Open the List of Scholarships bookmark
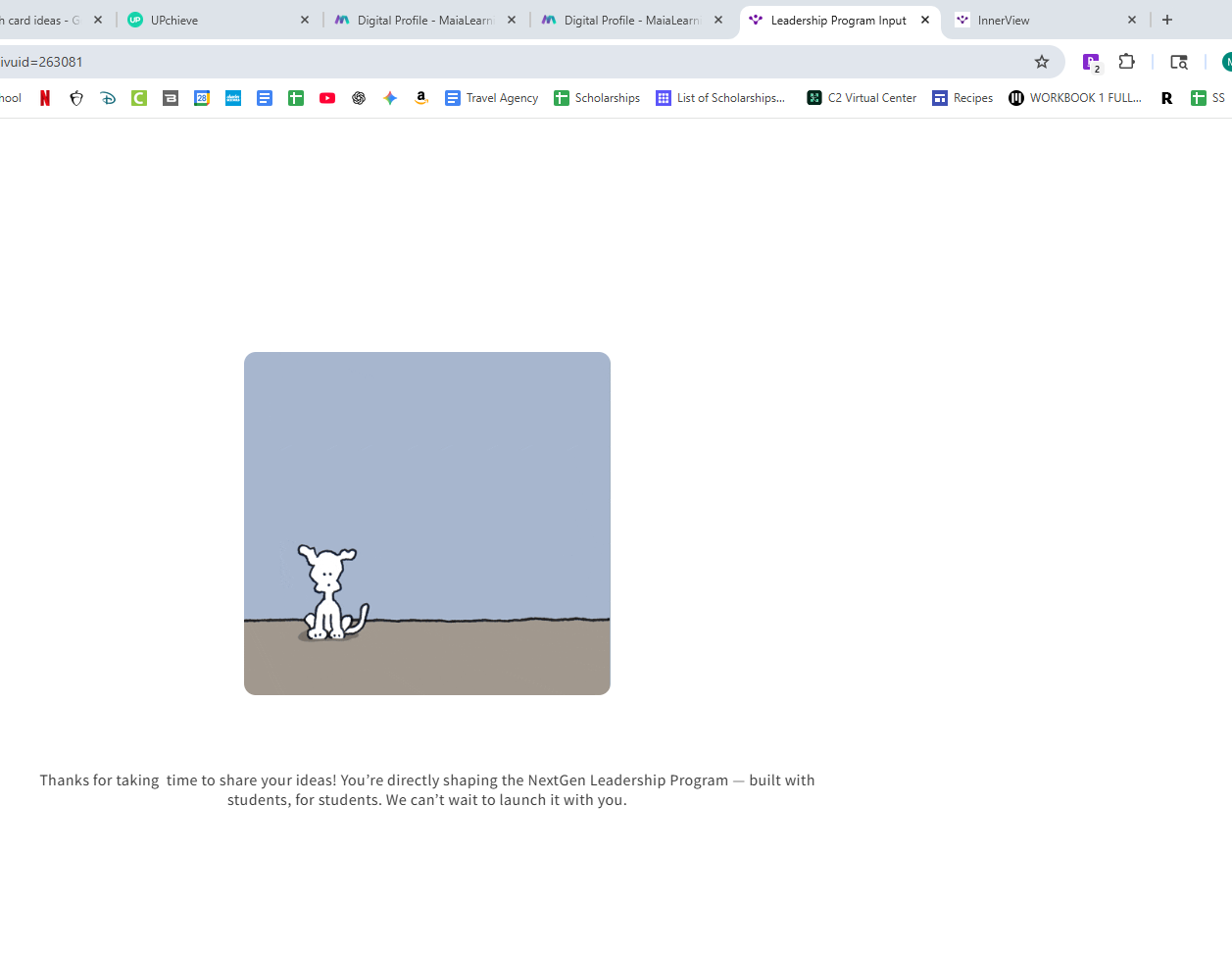 [720, 98]
